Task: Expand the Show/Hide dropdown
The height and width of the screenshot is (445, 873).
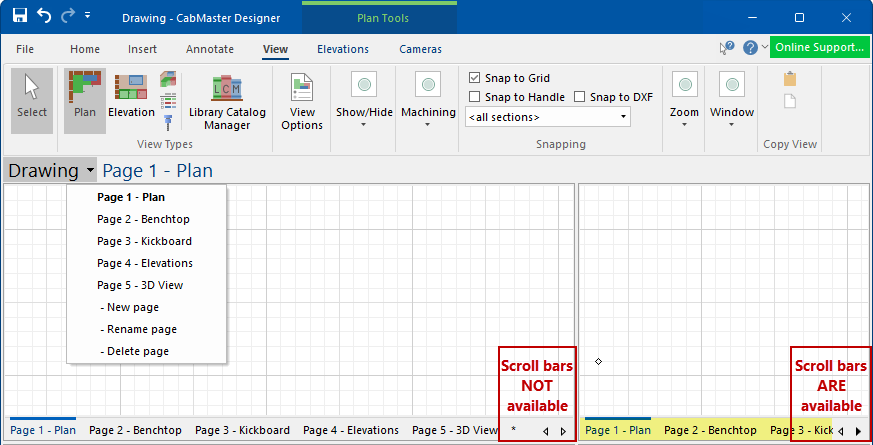Action: (x=364, y=101)
